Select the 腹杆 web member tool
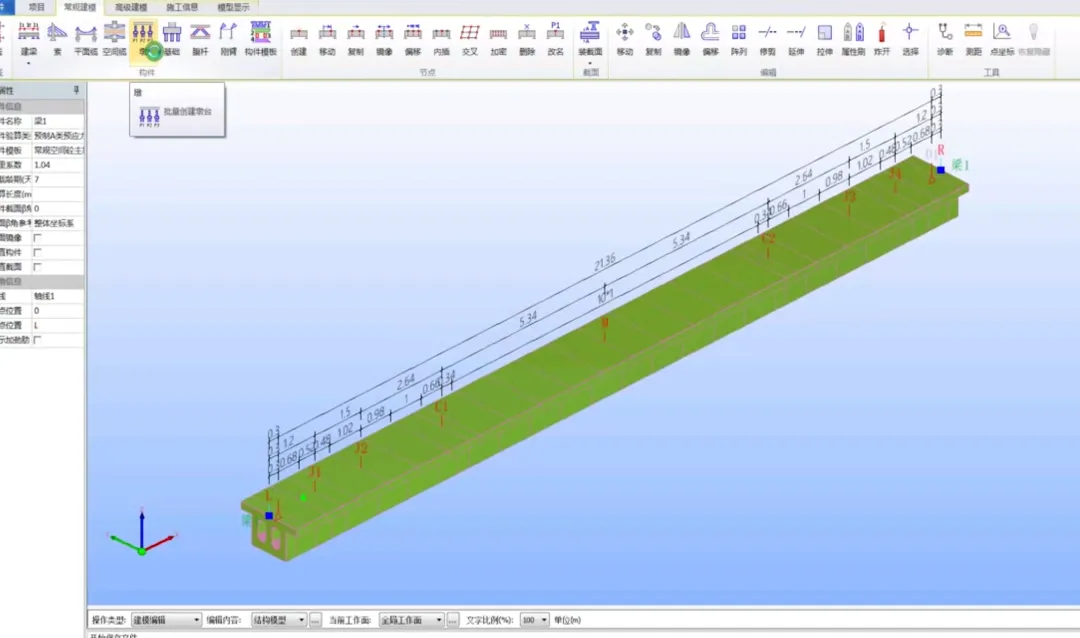Screen dimensions: 1080x638 (200, 38)
